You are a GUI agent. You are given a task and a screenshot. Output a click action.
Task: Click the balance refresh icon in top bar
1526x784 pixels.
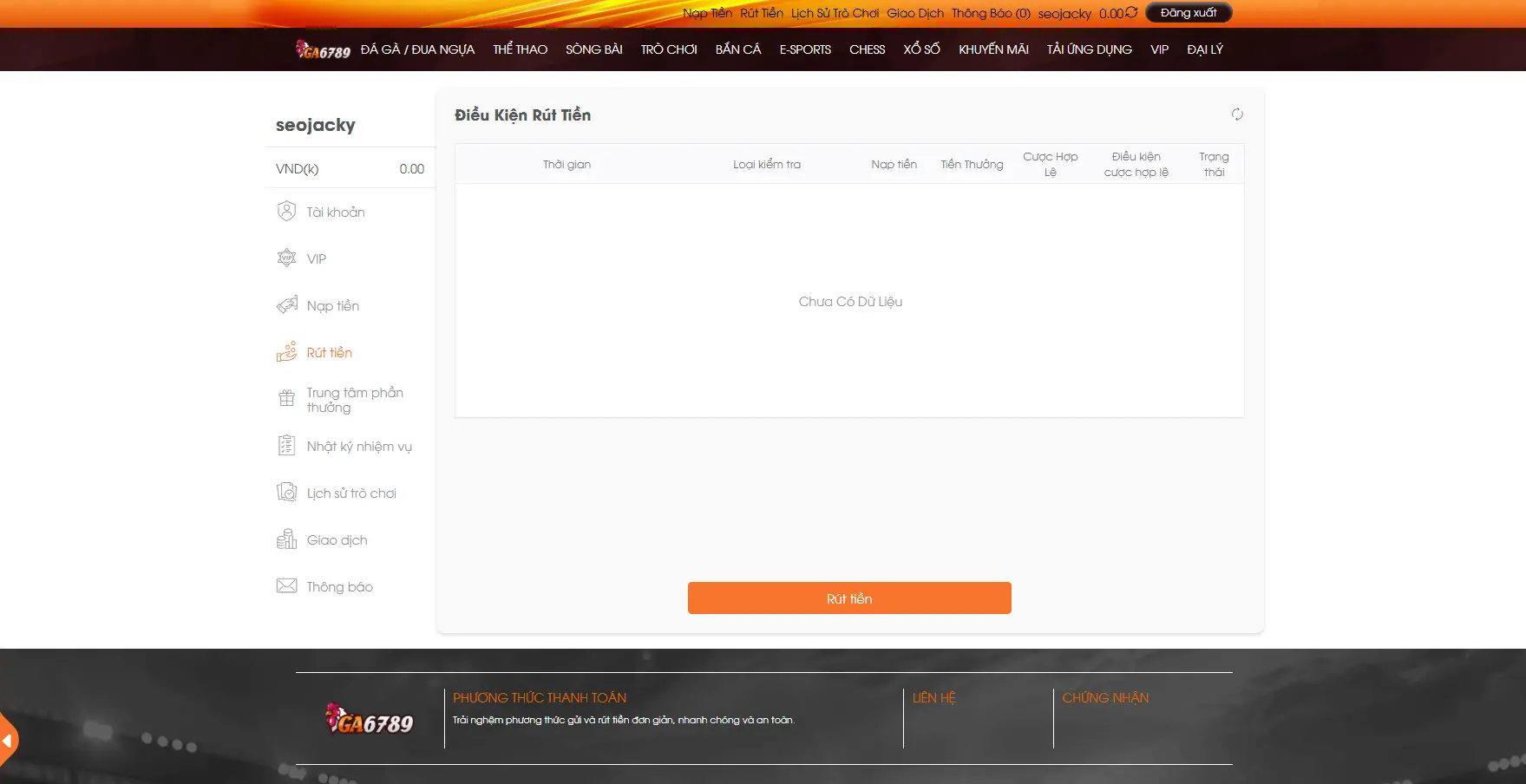pos(1131,13)
